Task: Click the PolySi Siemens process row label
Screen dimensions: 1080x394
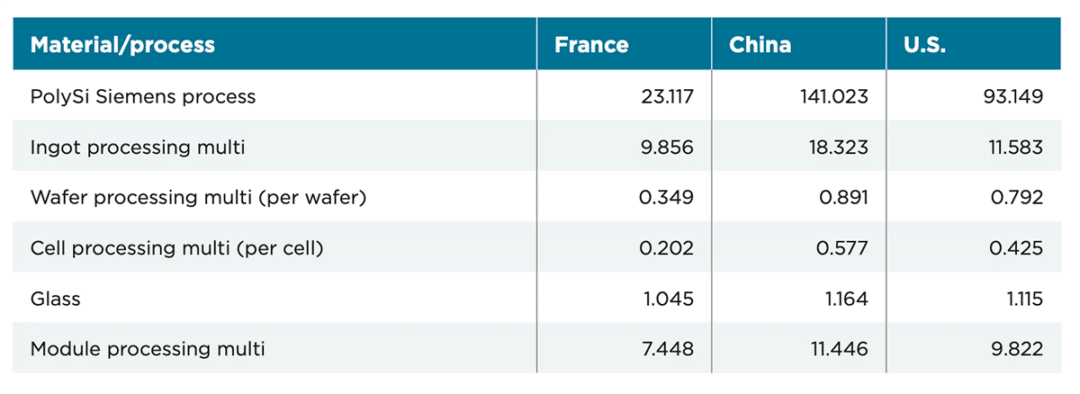Action: [143, 96]
